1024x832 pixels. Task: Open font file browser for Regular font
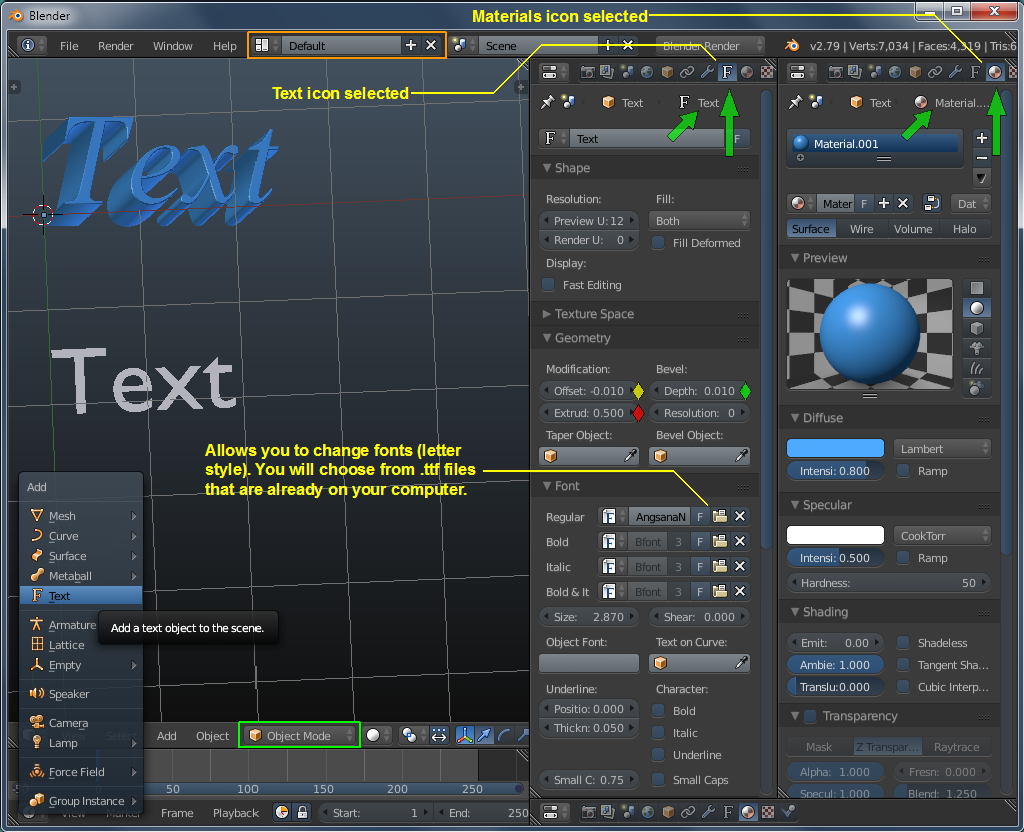click(720, 517)
